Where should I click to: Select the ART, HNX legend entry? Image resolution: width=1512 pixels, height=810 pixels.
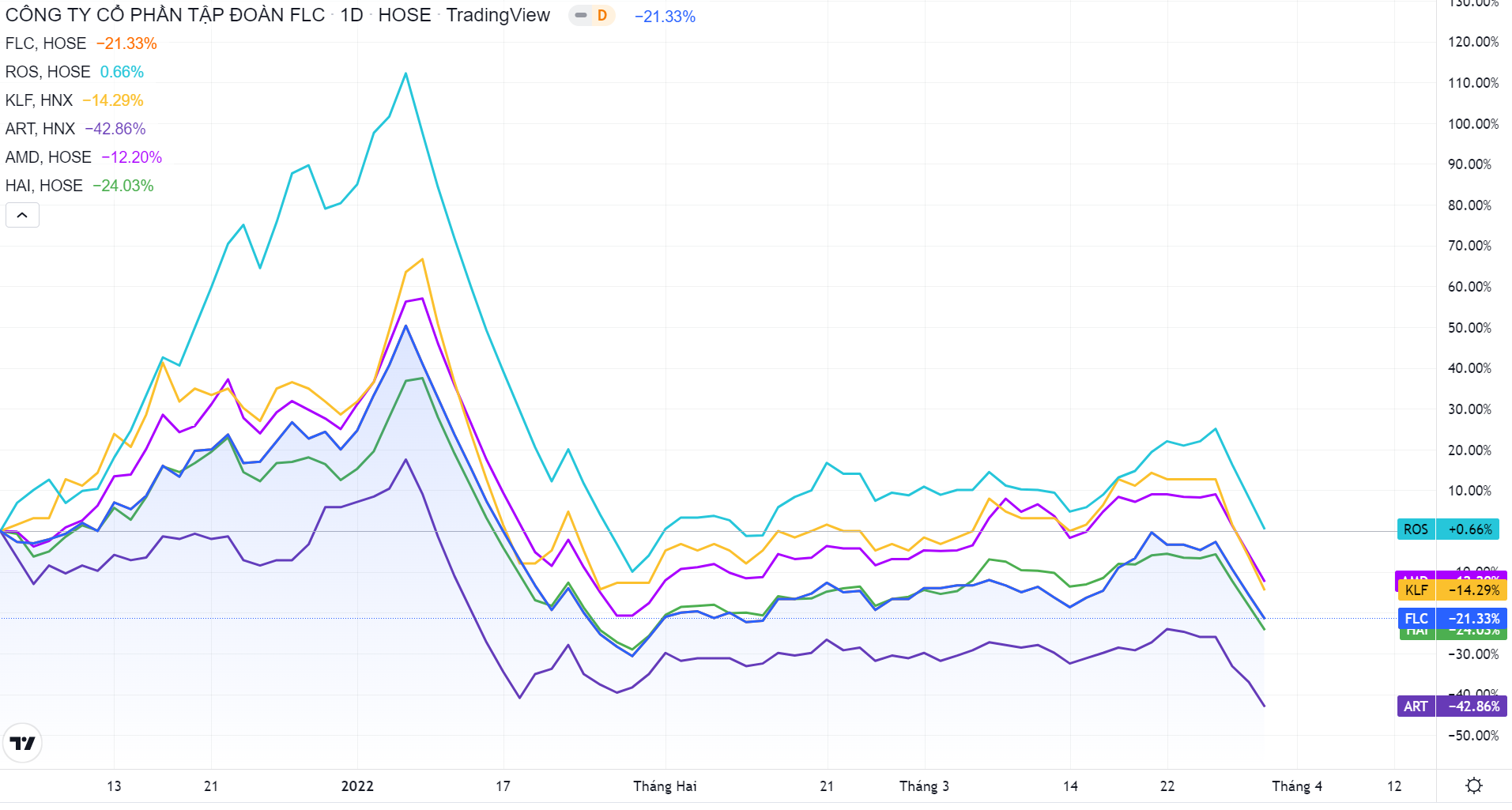pos(40,129)
